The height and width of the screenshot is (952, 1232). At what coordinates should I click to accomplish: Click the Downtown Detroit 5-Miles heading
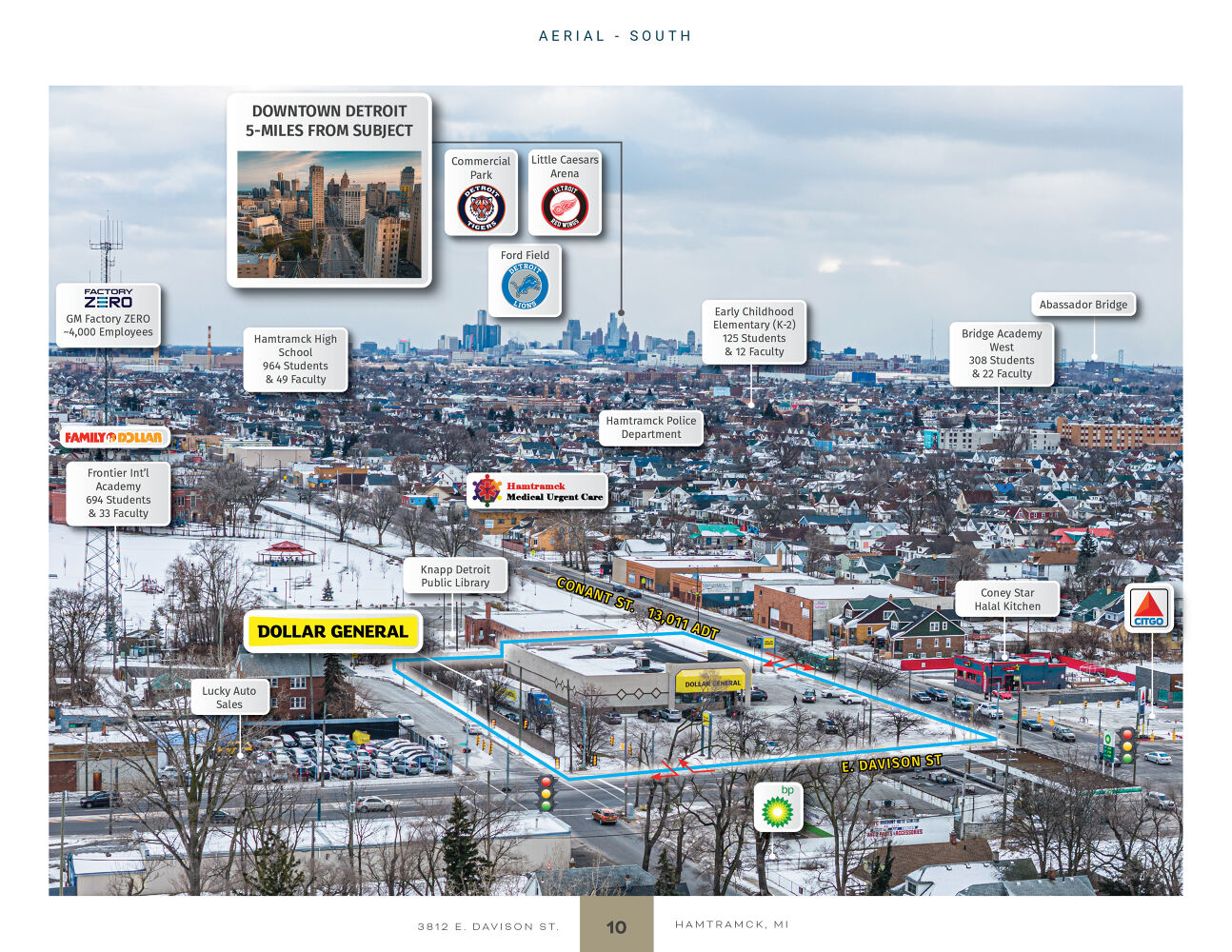pyautogui.click(x=329, y=121)
